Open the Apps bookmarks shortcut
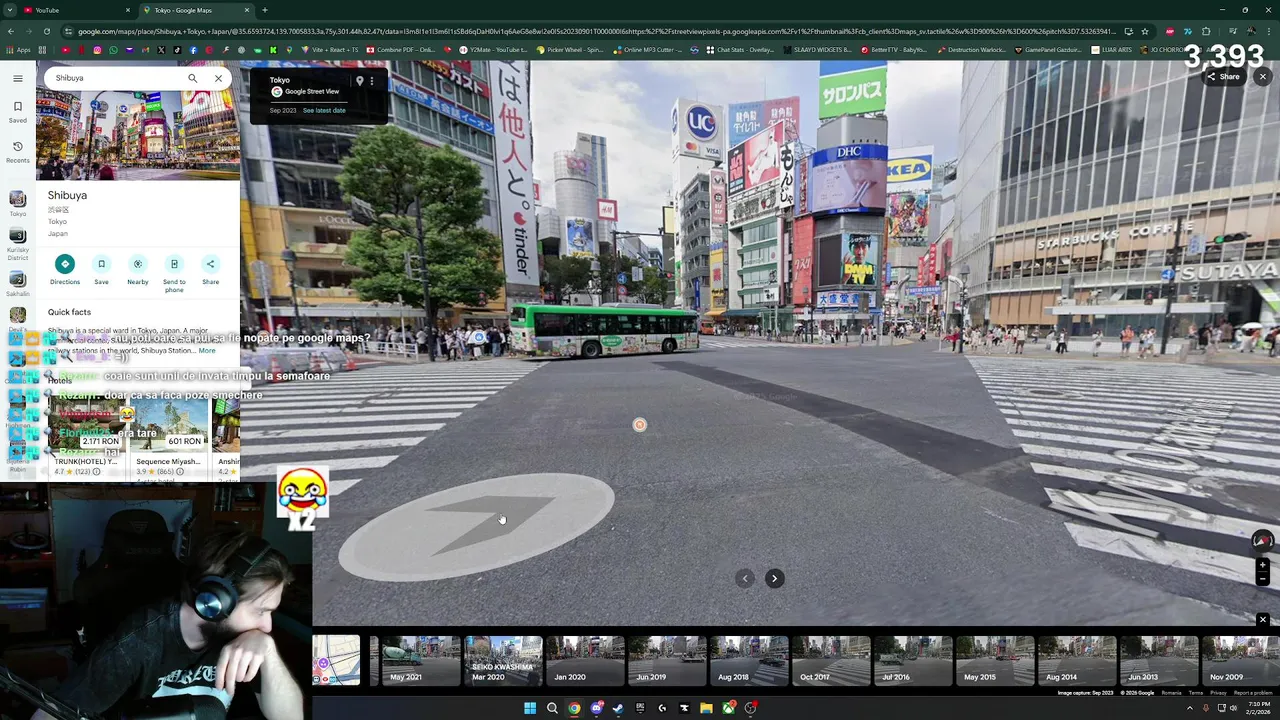The width and height of the screenshot is (1280, 720). point(18,49)
